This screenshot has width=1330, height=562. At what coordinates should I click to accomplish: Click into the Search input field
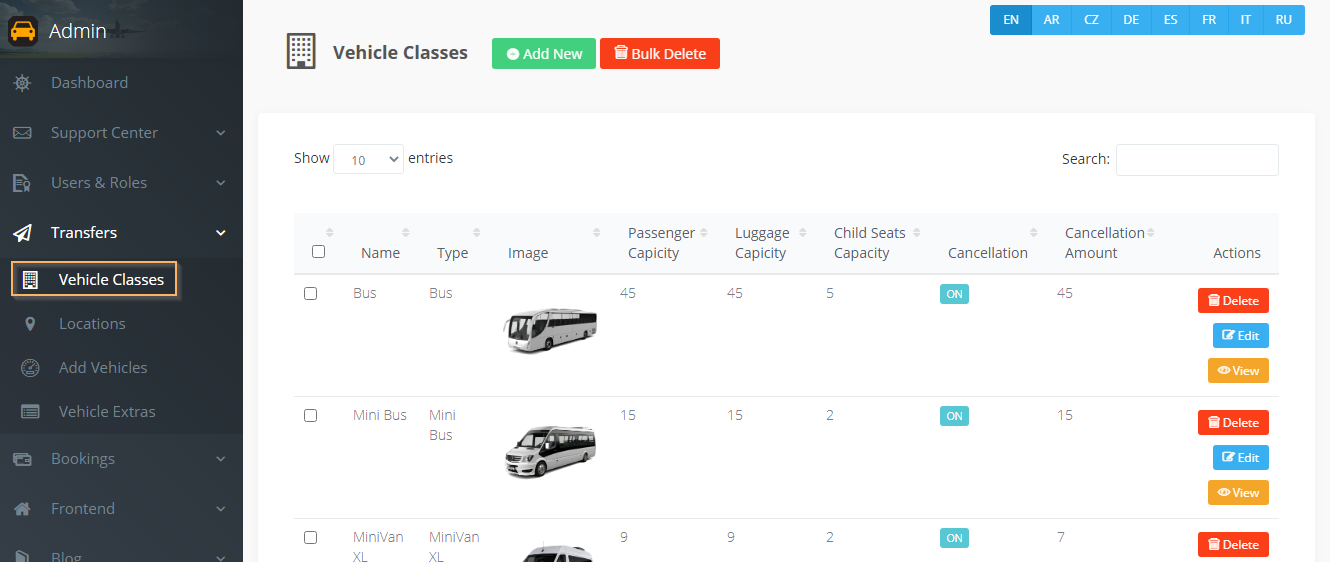pos(1196,160)
